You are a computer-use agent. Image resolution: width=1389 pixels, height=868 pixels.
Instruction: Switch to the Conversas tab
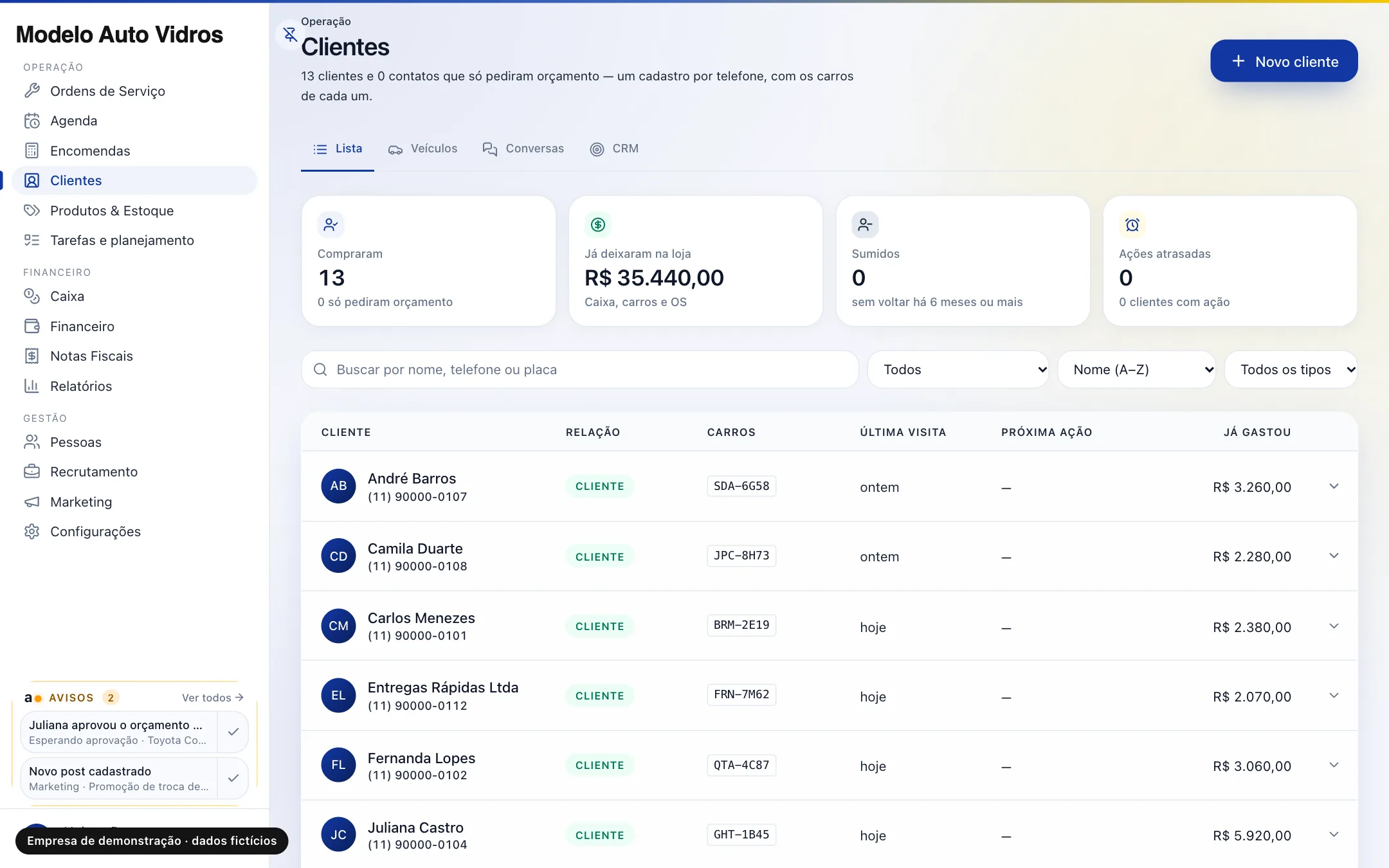pos(523,149)
